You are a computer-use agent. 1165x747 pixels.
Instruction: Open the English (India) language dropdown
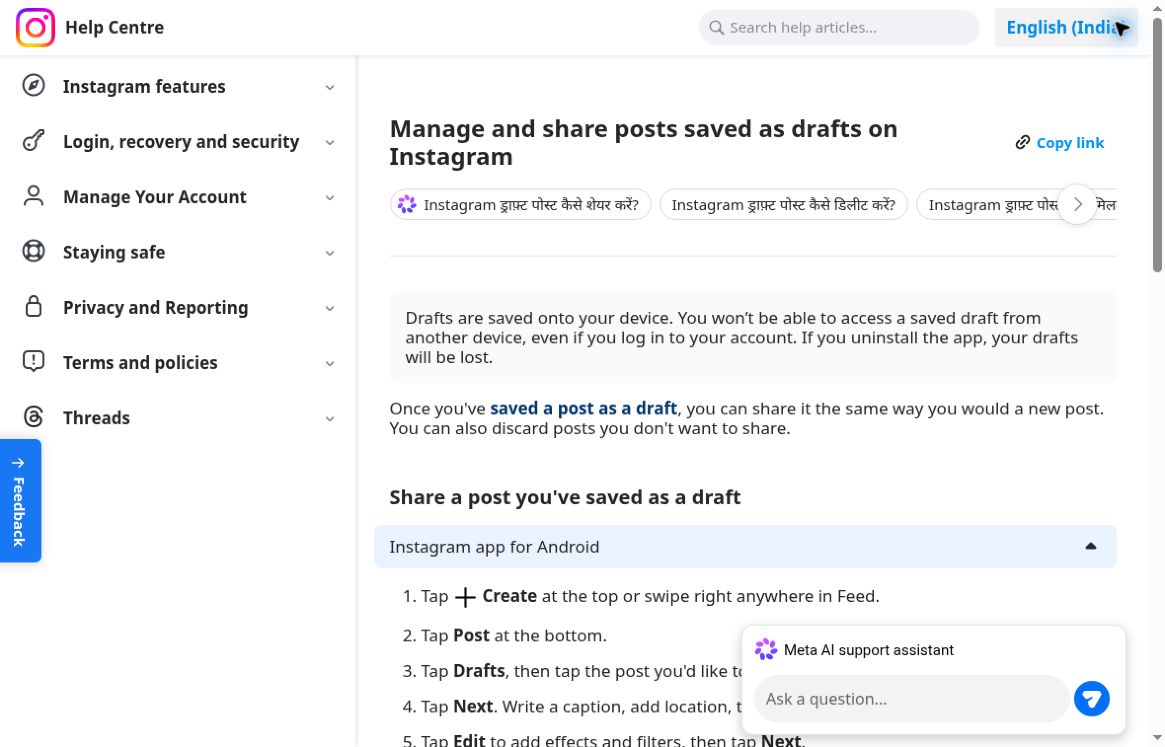click(x=1066, y=28)
